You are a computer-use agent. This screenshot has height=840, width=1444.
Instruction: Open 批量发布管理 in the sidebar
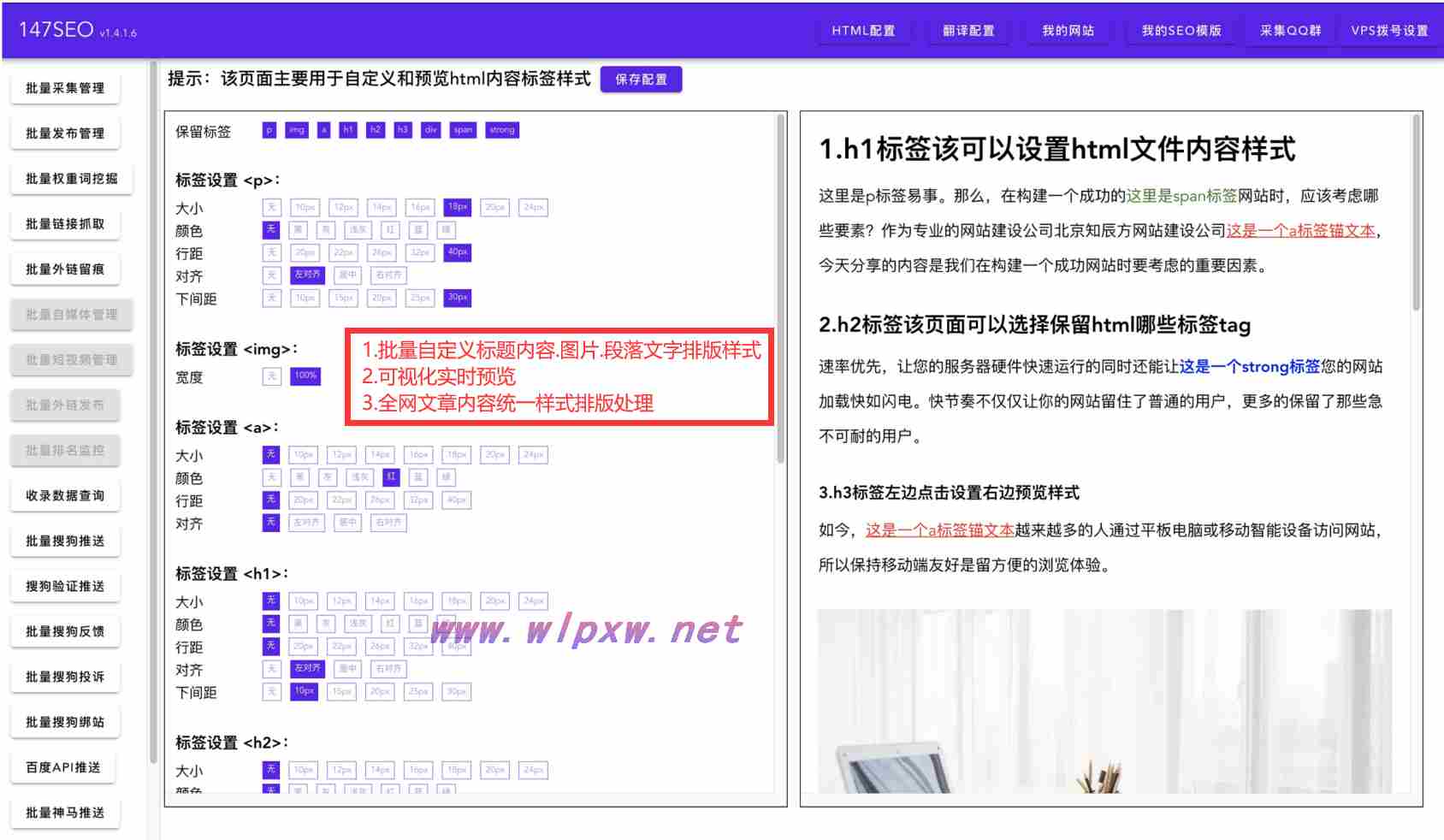coord(65,133)
